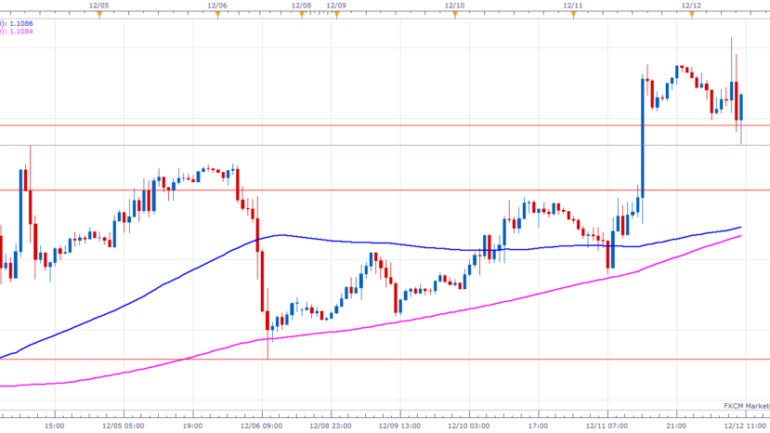
Task: Select the blue indicator value 1.1086
Action: [x=21, y=24]
